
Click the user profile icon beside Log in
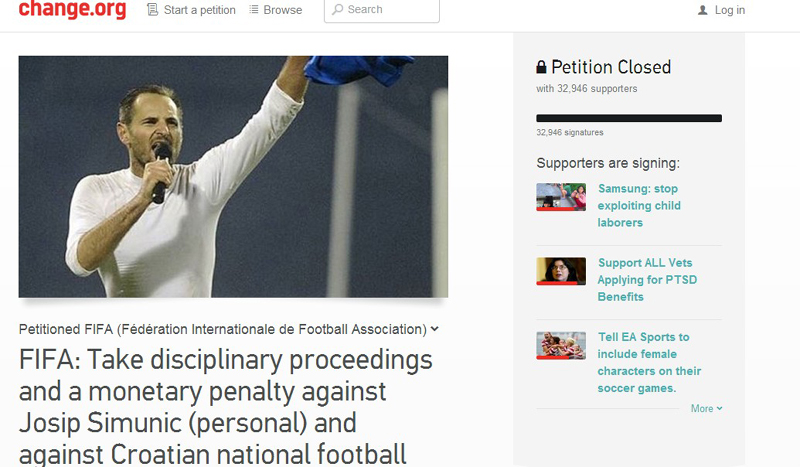(703, 10)
